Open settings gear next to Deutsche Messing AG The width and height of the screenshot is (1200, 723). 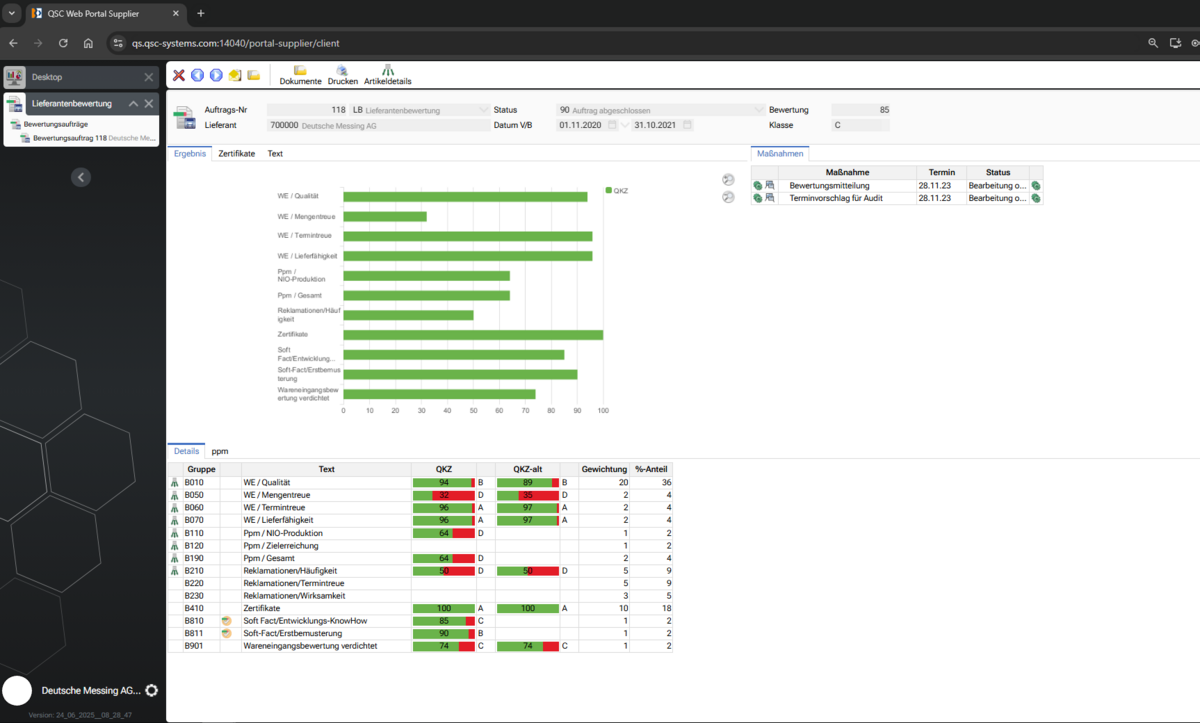(152, 691)
